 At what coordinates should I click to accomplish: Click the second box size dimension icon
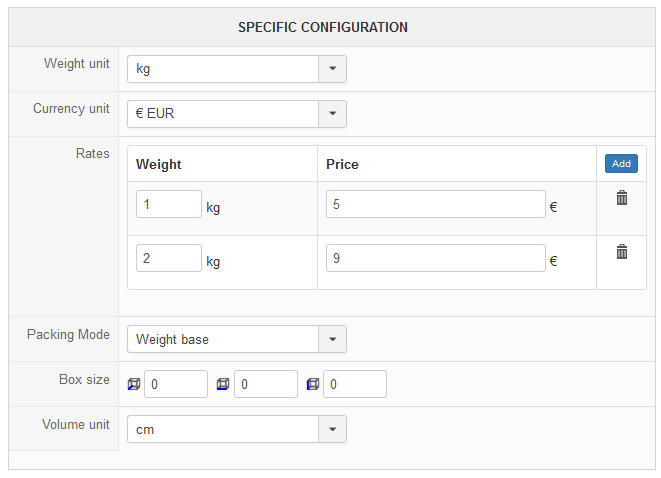pos(223,384)
